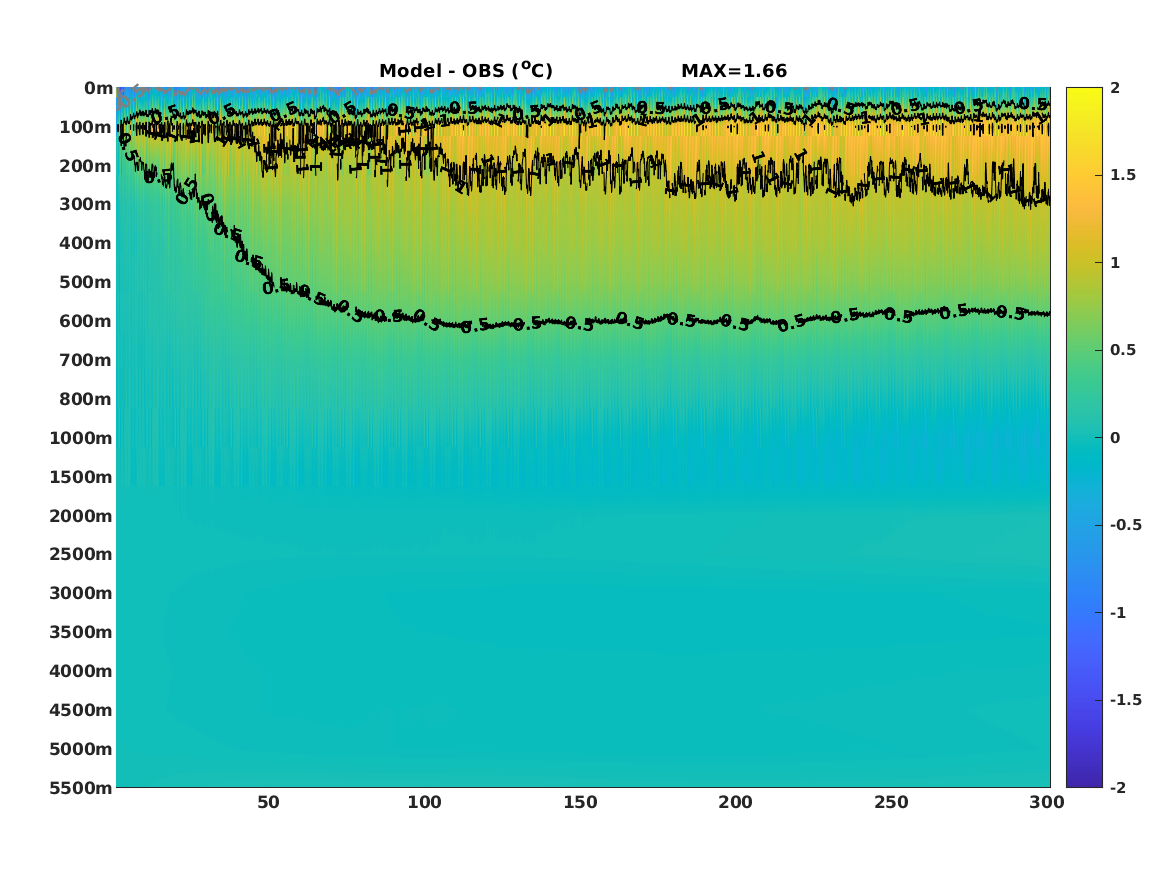Click the colorbar tick label '2'
The width and height of the screenshot is (1167, 875).
click(x=1115, y=88)
